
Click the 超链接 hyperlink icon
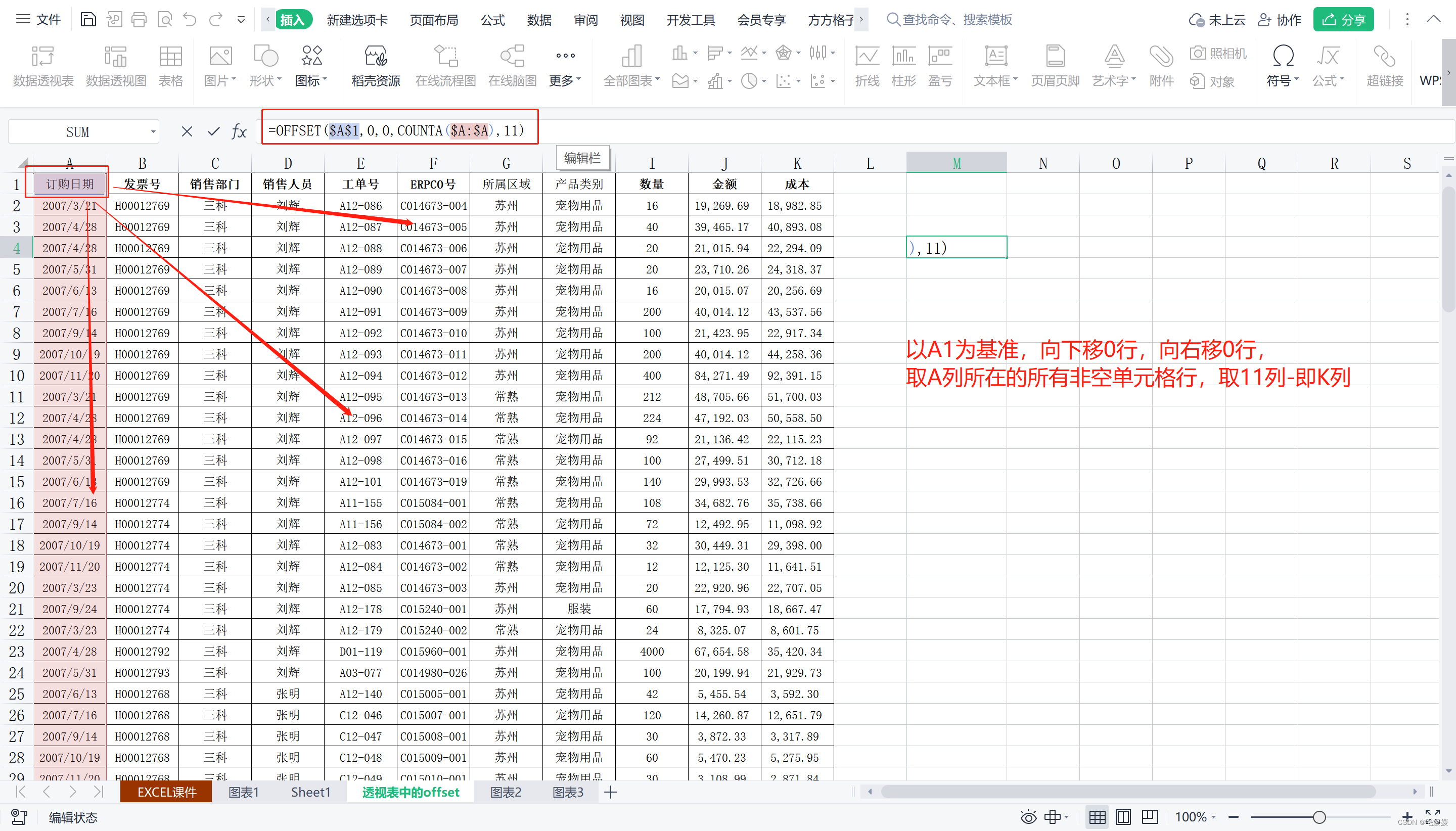[1385, 66]
